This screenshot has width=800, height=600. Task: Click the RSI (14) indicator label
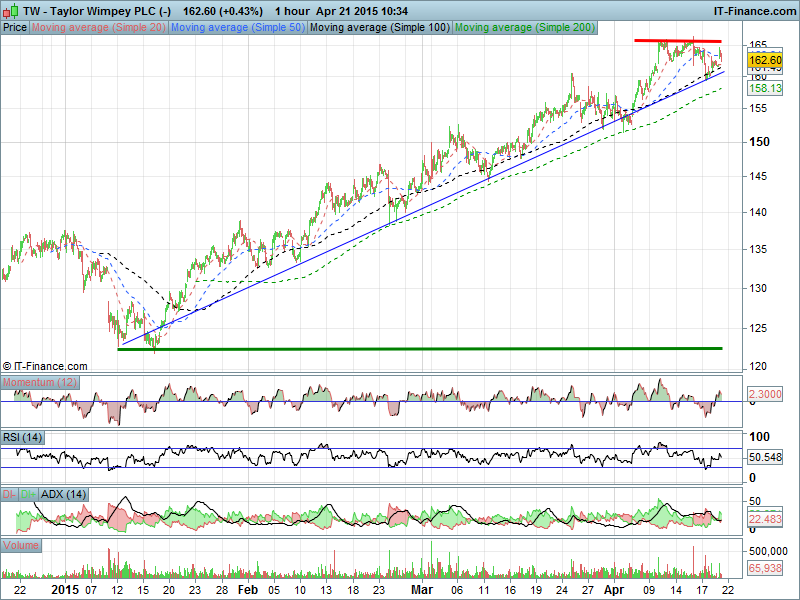tap(22, 437)
